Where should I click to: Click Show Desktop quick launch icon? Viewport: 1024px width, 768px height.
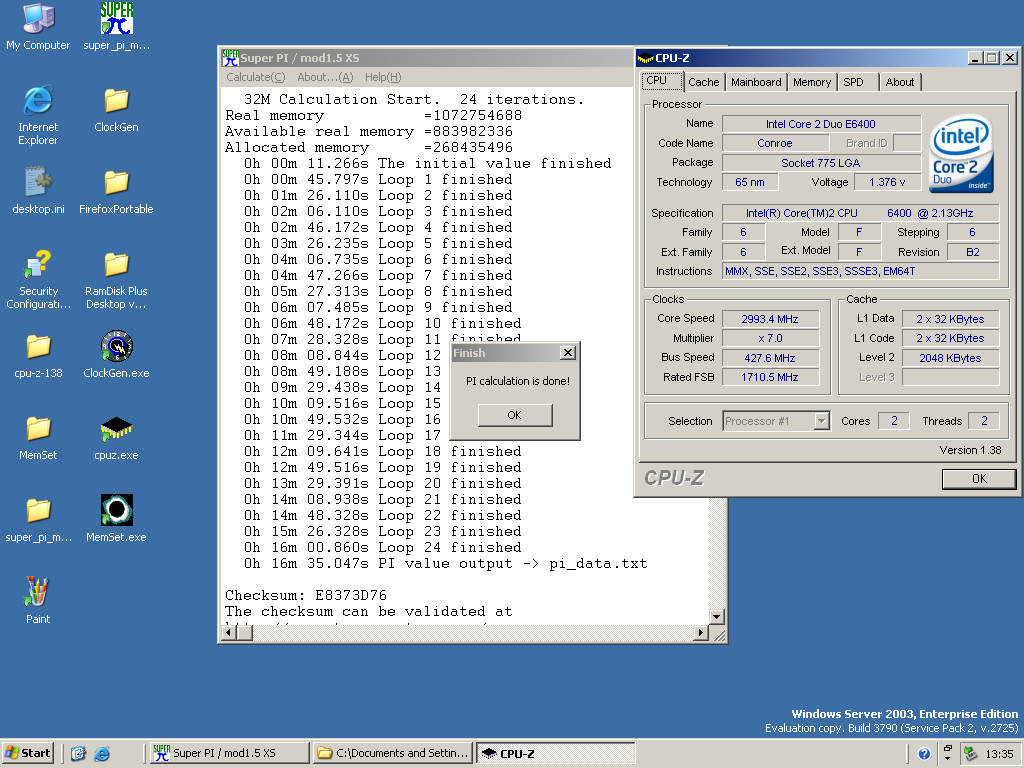click(78, 754)
